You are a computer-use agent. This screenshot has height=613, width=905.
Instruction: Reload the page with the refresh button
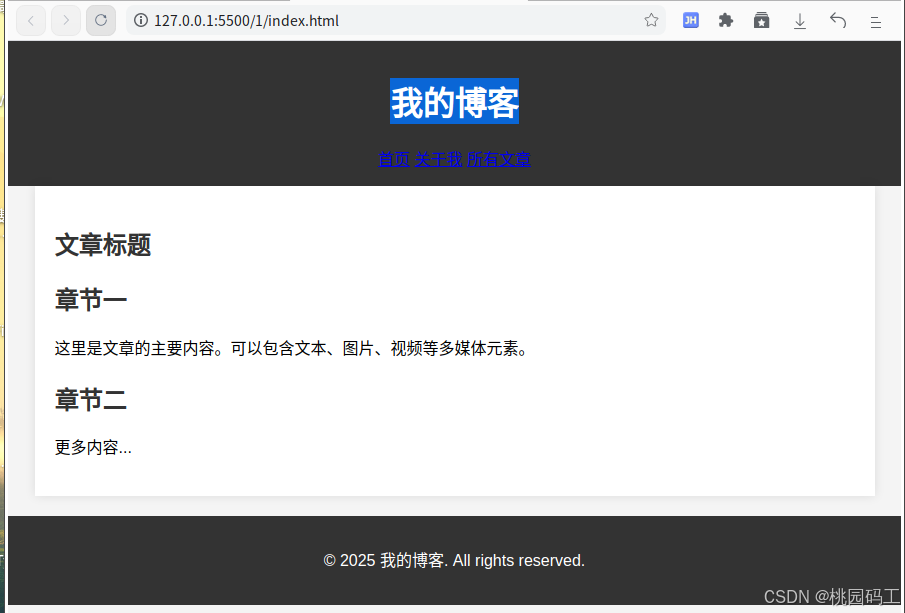point(101,21)
